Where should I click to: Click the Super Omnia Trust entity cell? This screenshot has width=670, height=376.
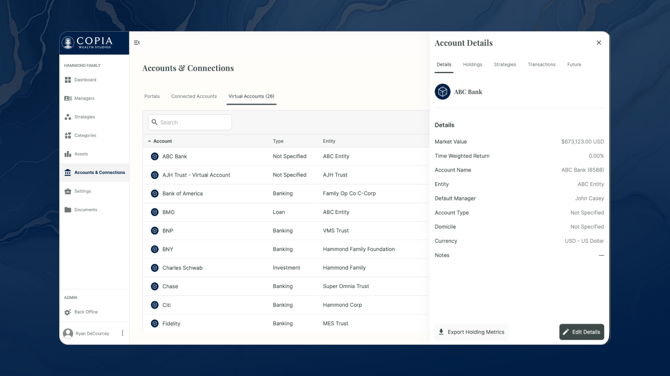pos(346,286)
